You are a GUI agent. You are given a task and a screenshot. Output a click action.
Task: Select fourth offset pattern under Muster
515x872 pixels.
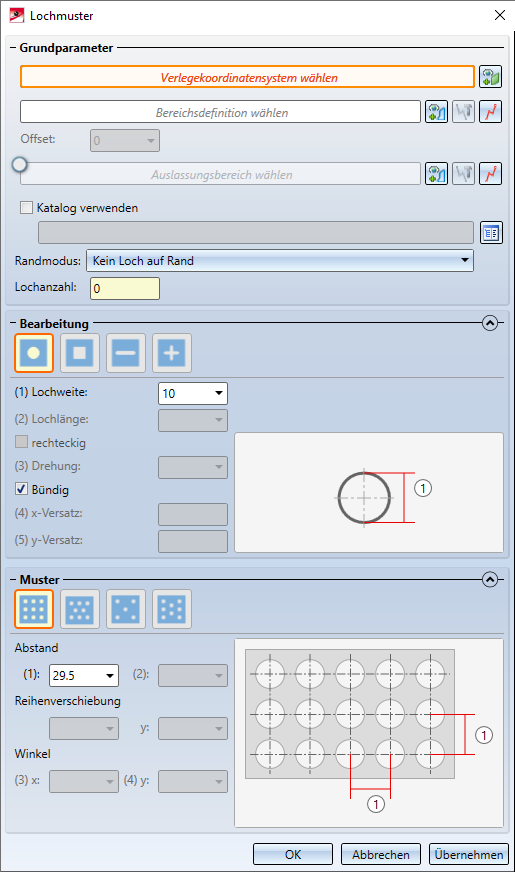pos(172,609)
